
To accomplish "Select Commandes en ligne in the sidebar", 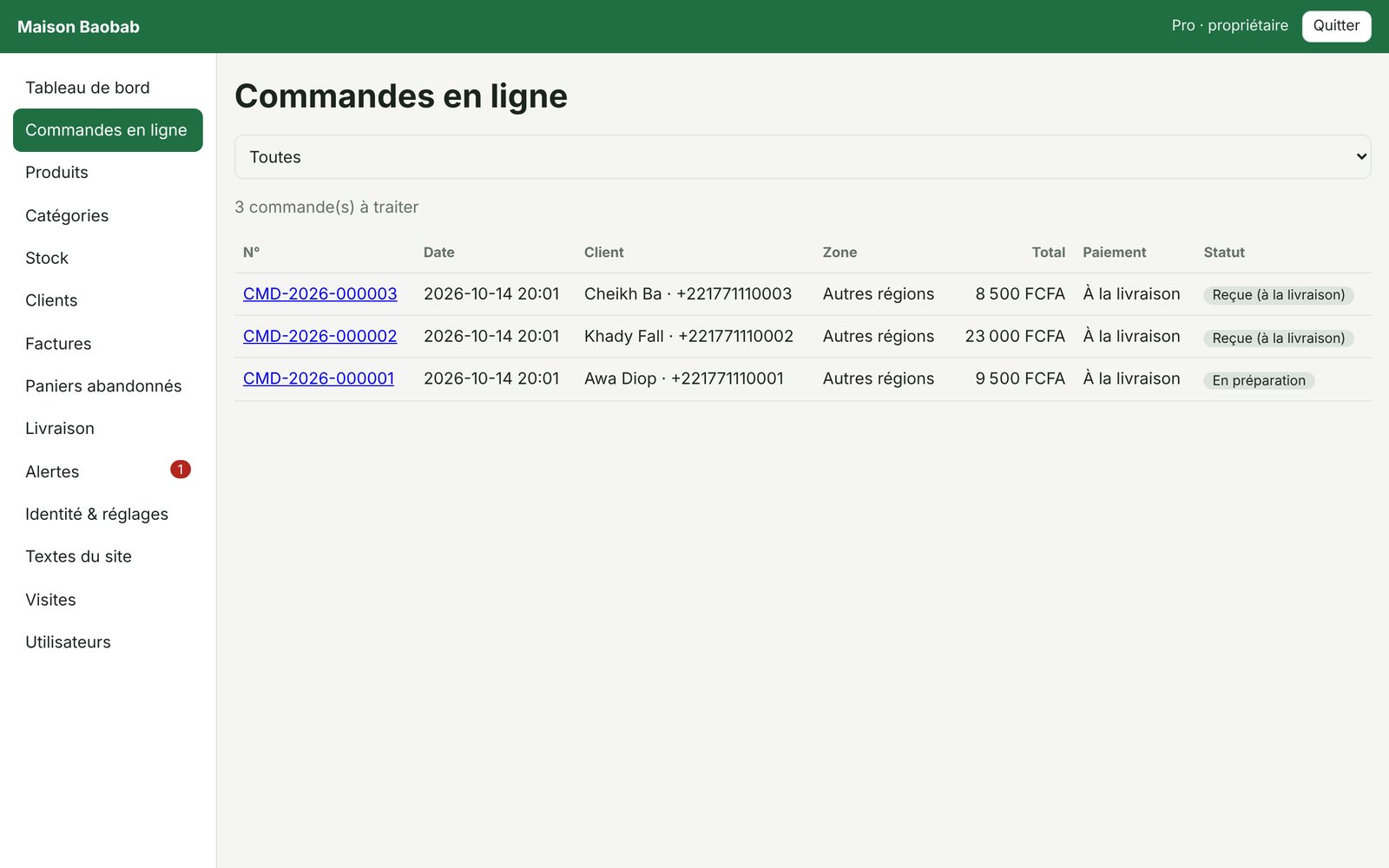I will pos(108,130).
